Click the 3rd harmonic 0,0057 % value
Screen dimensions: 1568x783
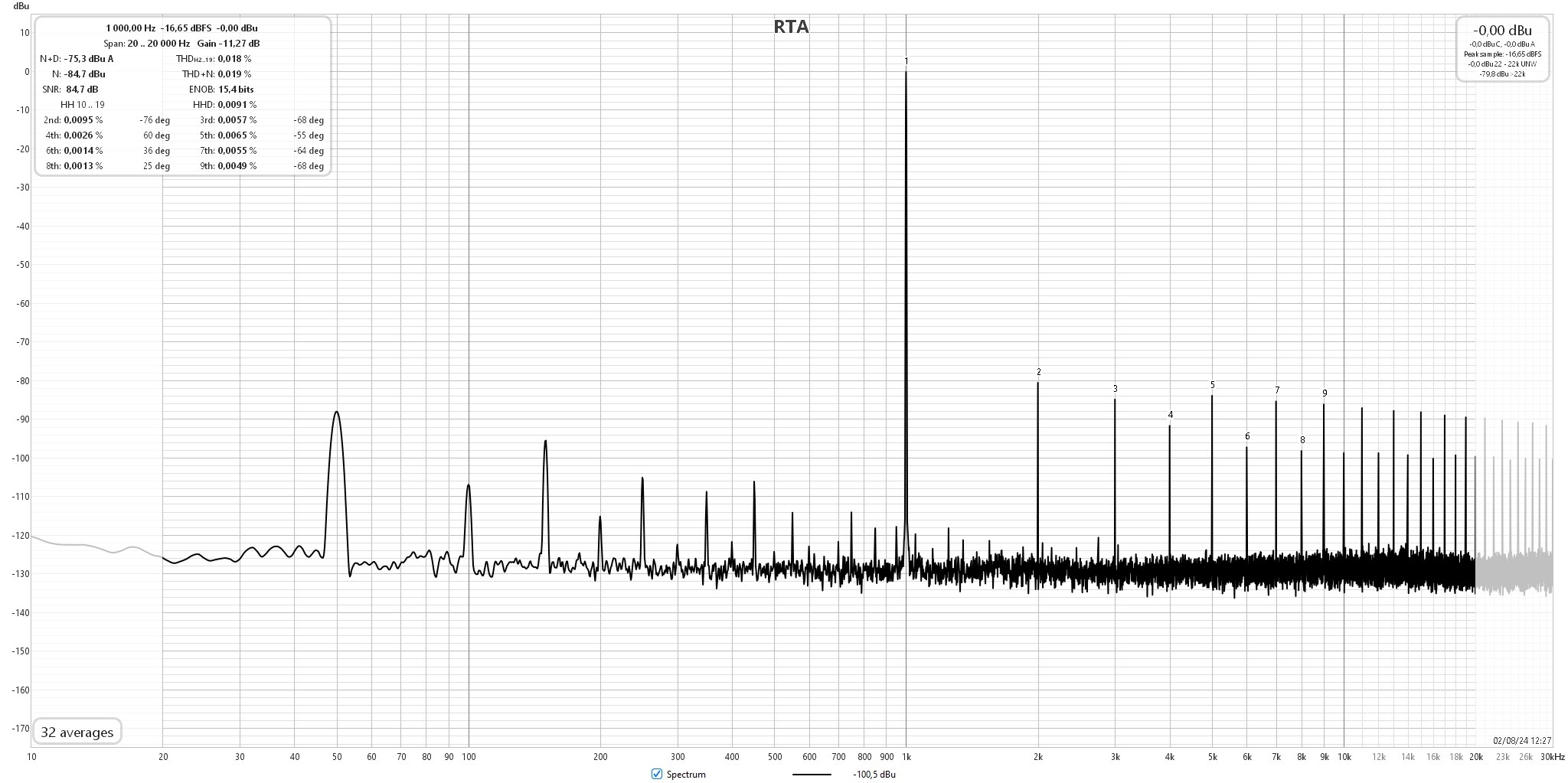tap(237, 120)
